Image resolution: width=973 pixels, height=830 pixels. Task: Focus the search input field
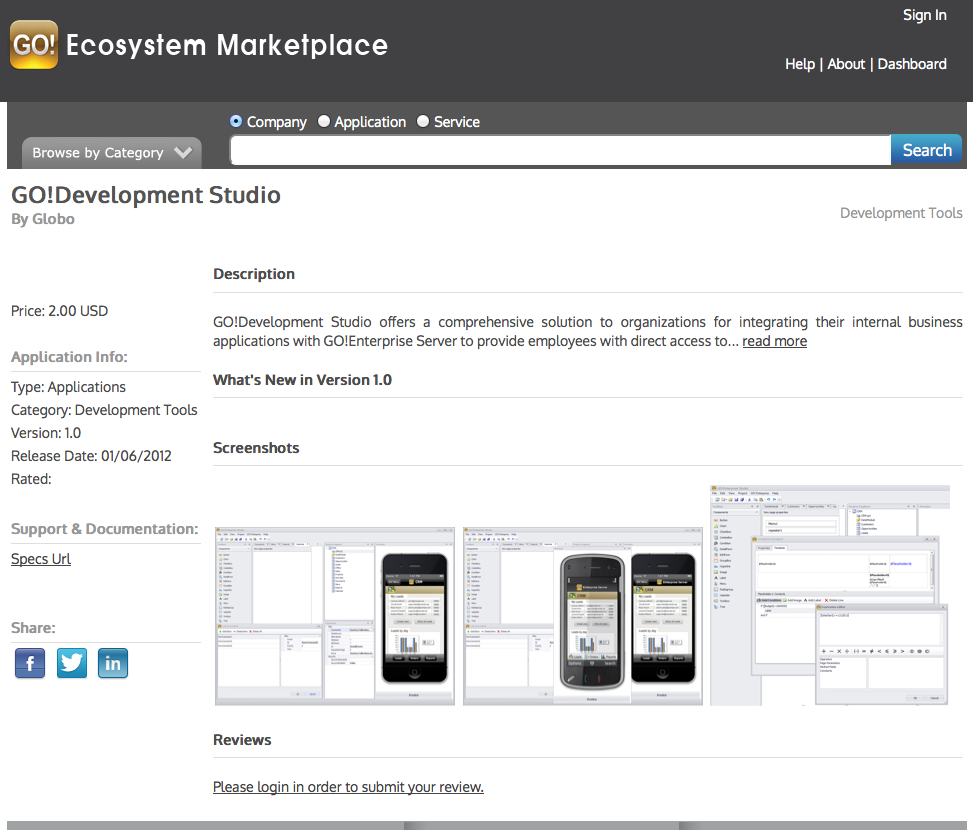click(560, 150)
